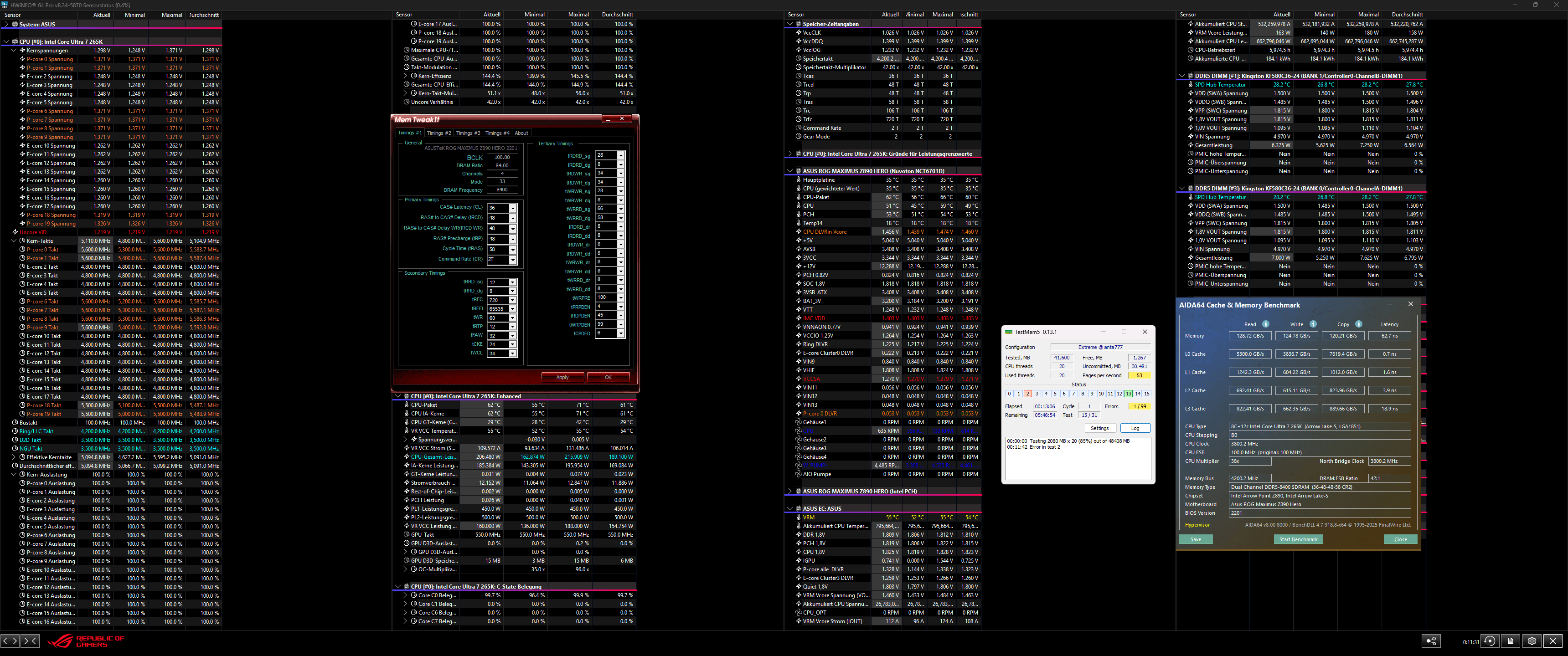Click the AIDA64 Write info icon
The height and width of the screenshot is (656, 1568).
[1313, 324]
